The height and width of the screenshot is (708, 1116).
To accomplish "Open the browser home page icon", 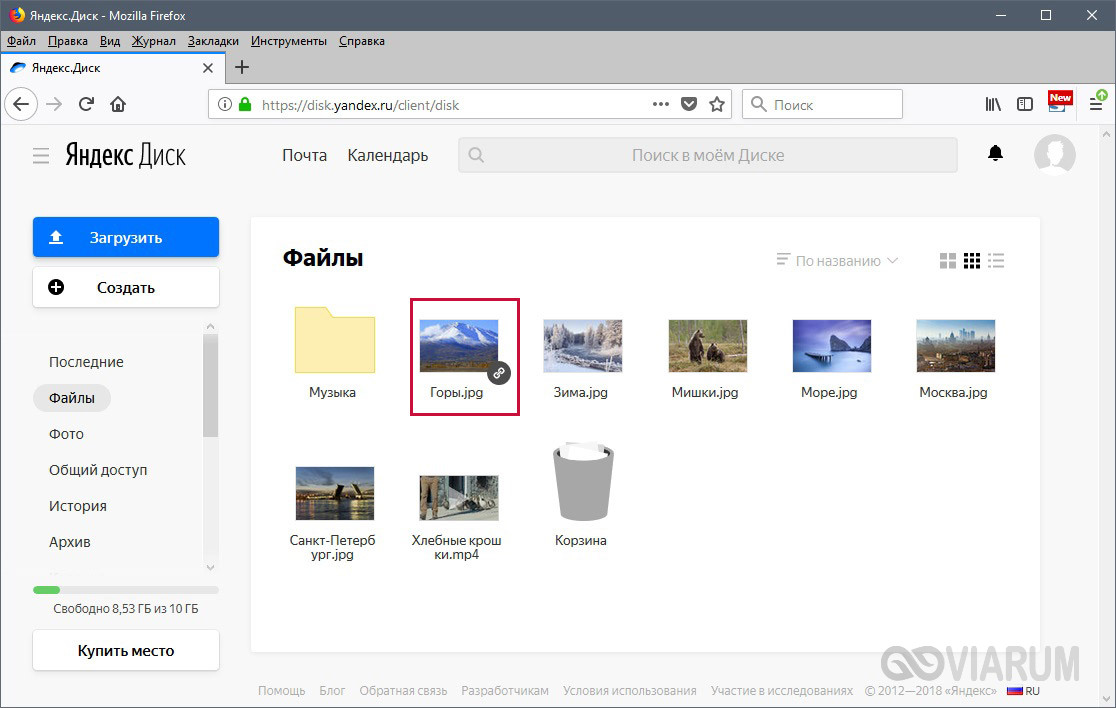I will [x=118, y=105].
